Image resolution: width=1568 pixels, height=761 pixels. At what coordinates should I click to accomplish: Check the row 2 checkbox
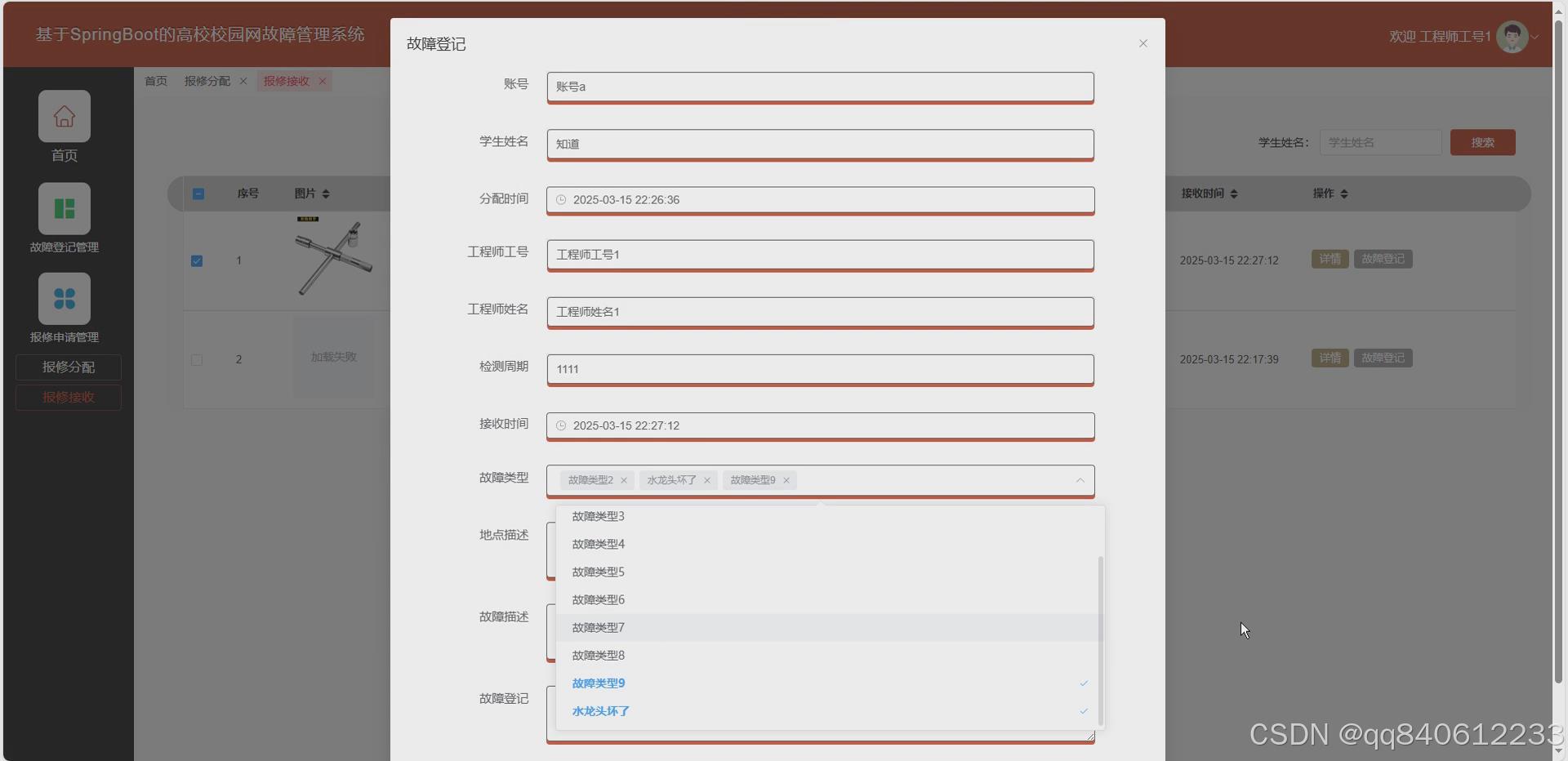pyautogui.click(x=197, y=359)
